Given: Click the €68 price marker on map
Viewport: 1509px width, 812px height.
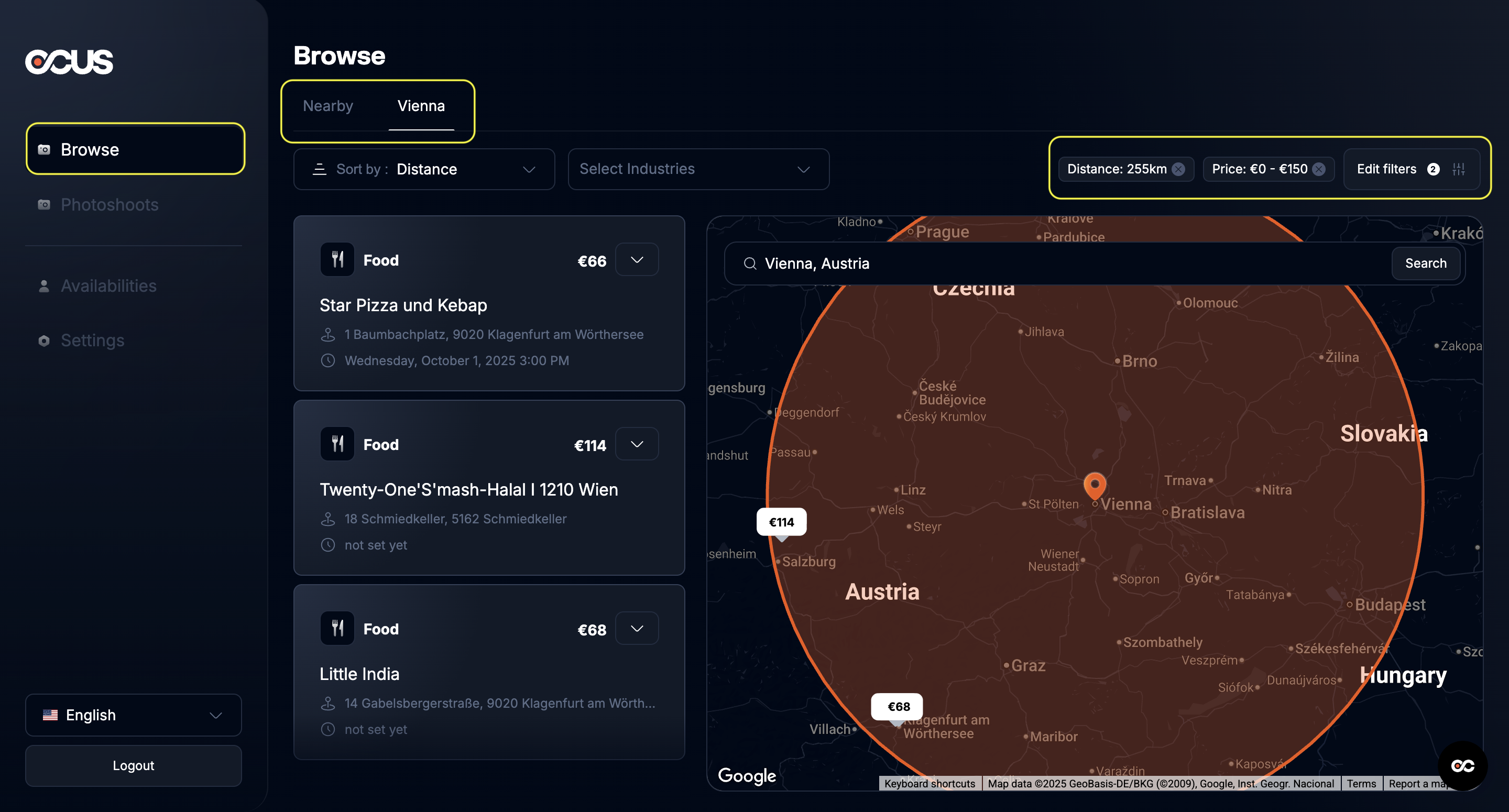Looking at the screenshot, I should click(898, 707).
